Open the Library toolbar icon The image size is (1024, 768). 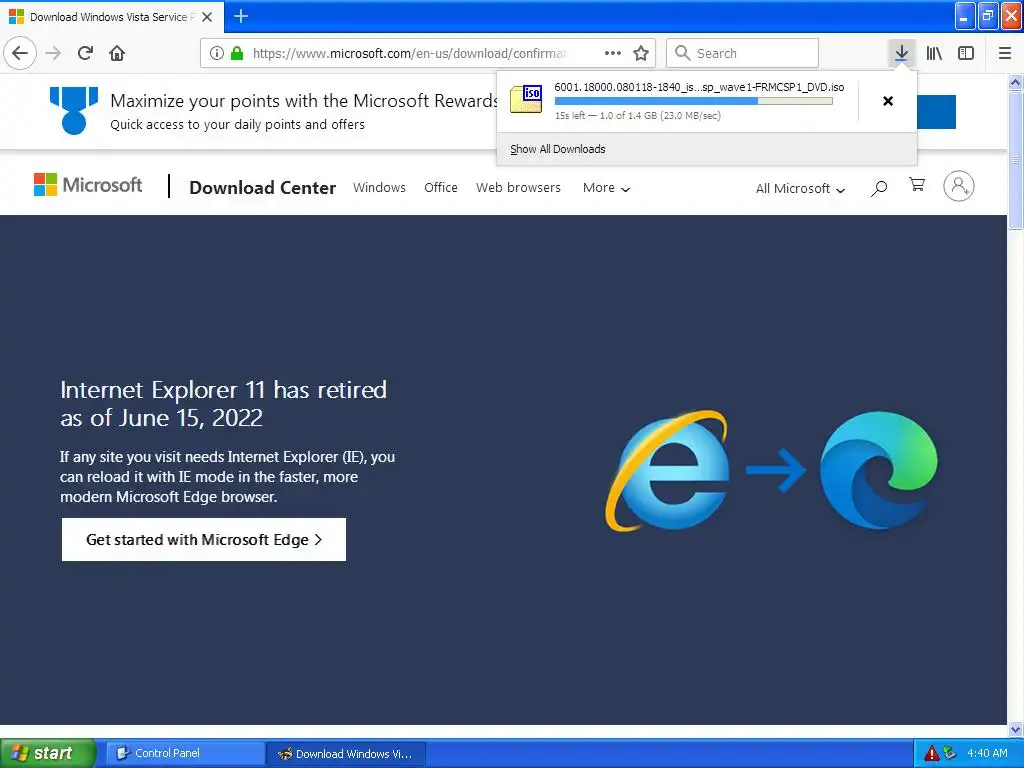934,53
